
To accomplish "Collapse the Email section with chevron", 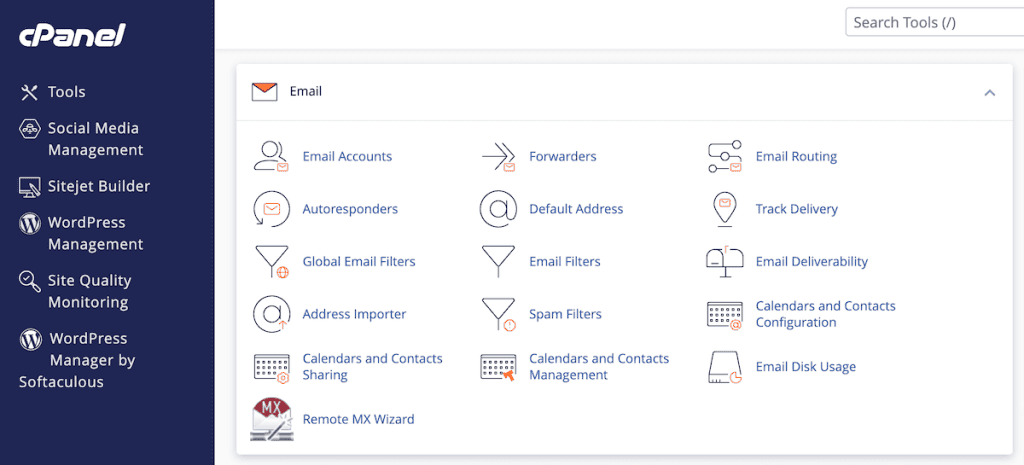I will tap(989, 93).
